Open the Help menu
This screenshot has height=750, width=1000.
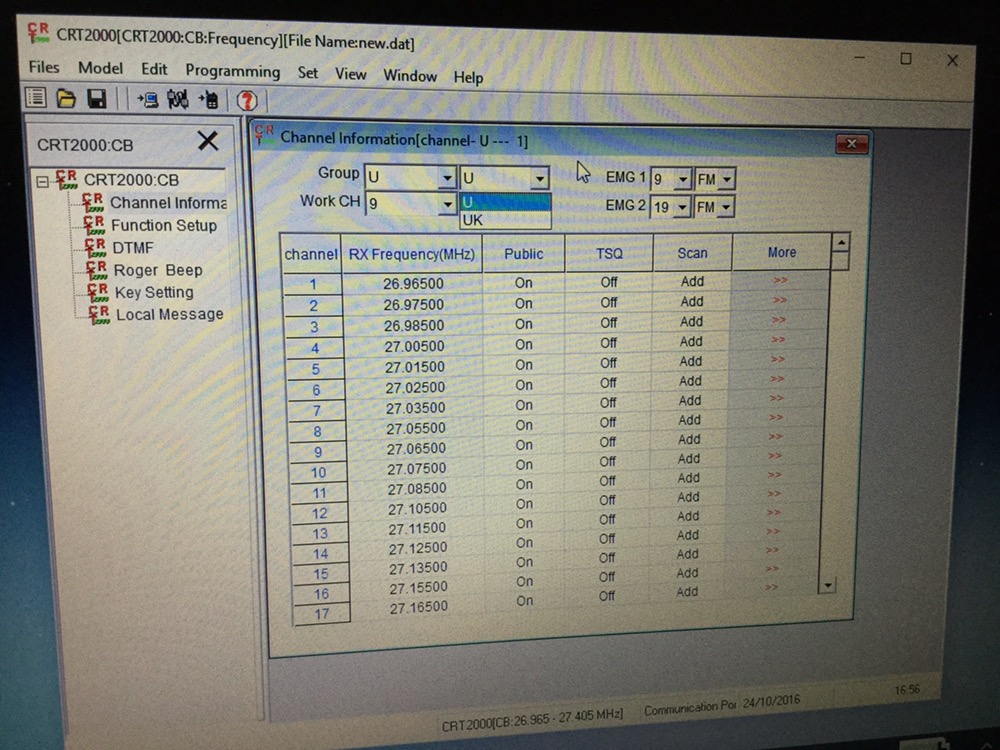[x=468, y=78]
